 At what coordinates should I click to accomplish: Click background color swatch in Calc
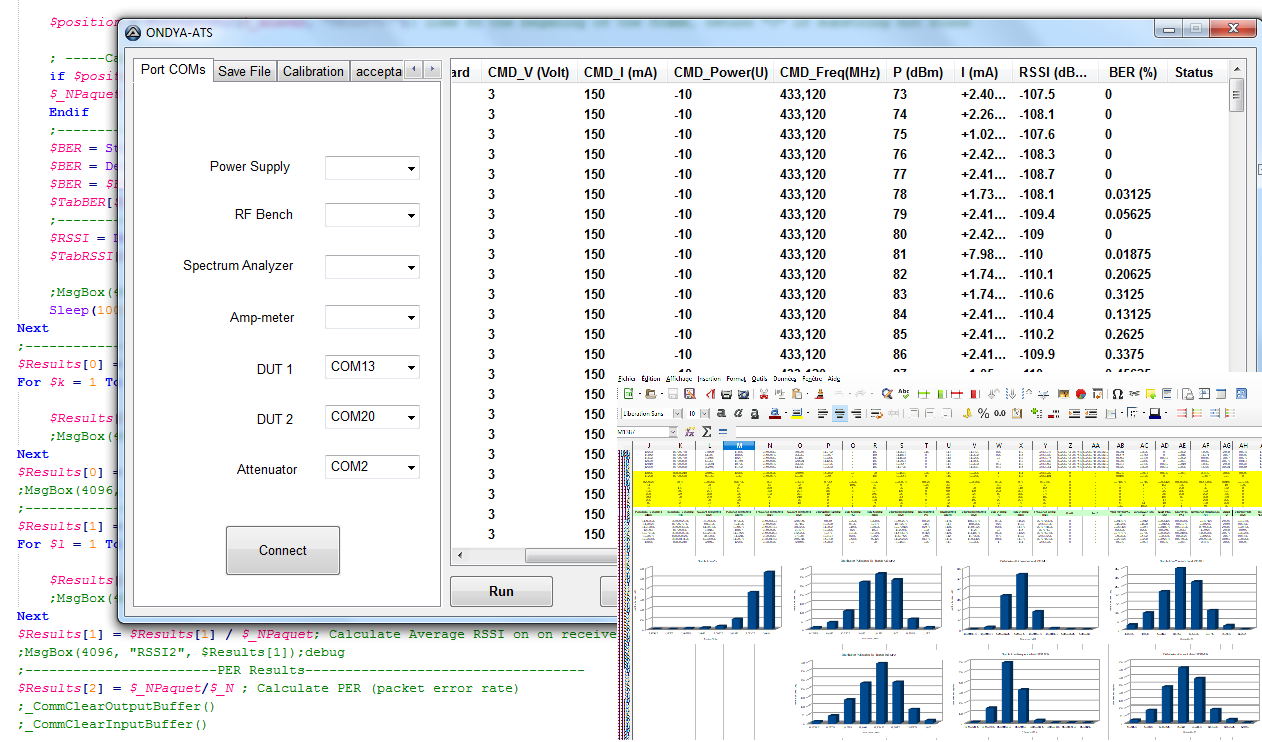click(1155, 413)
